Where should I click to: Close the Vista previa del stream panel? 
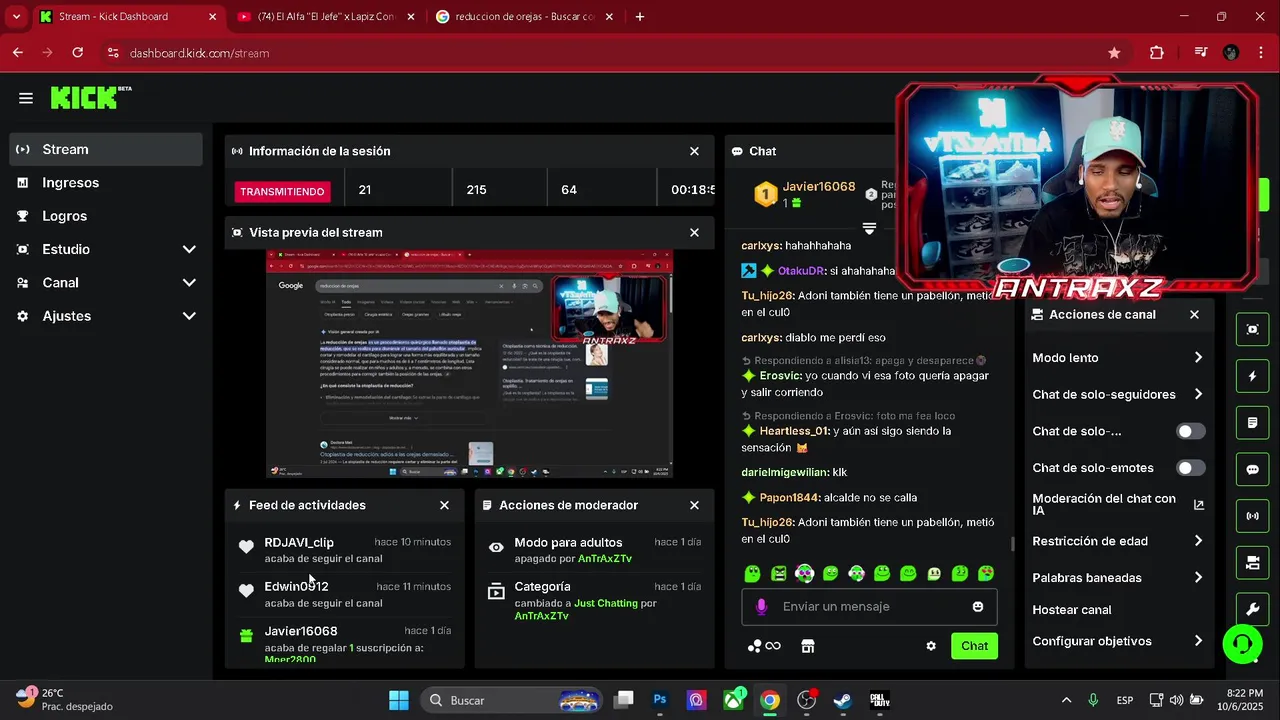pyautogui.click(x=694, y=232)
